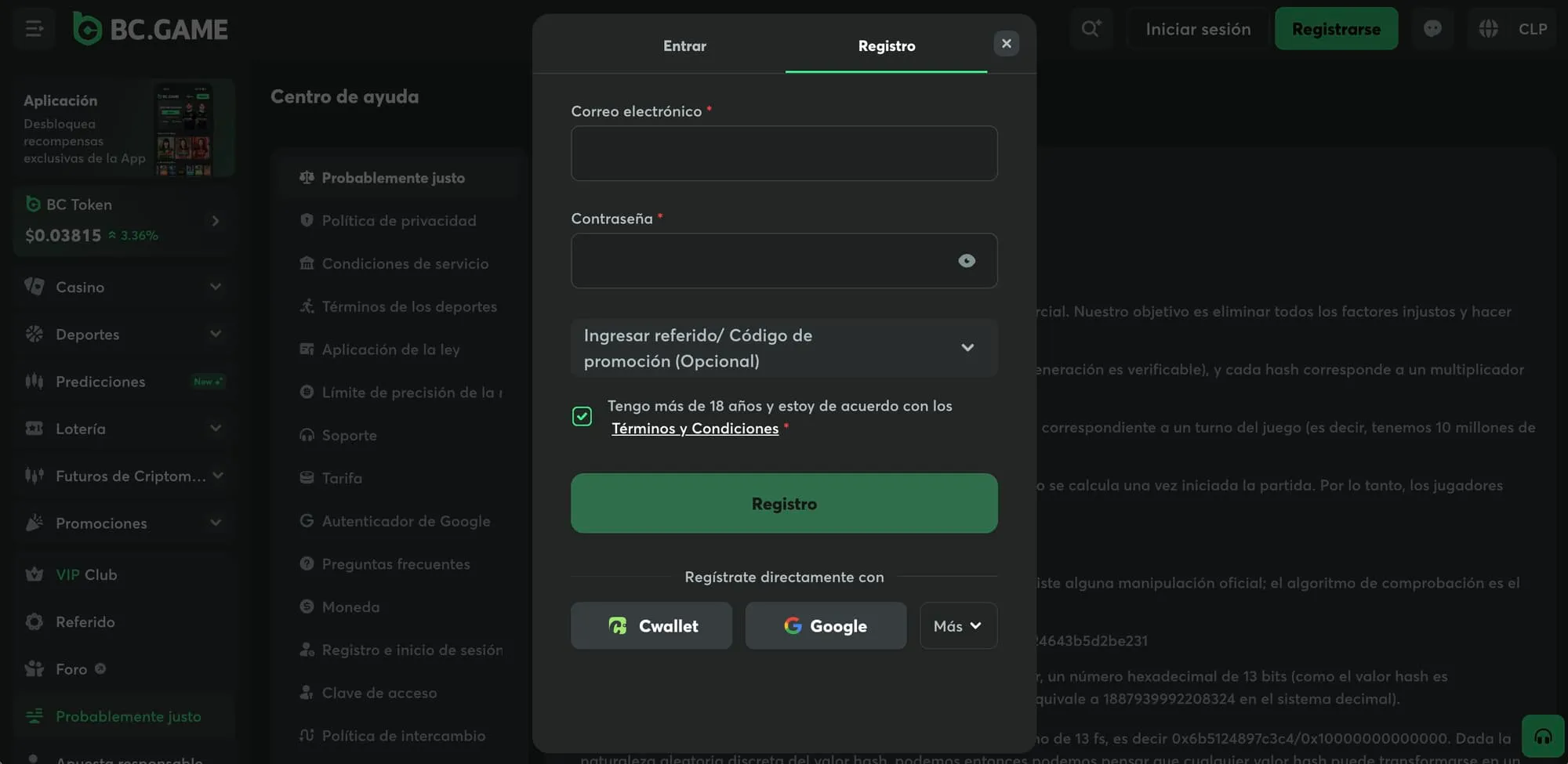1568x764 pixels.
Task: Click the Deportes sidebar icon
Action: point(34,334)
